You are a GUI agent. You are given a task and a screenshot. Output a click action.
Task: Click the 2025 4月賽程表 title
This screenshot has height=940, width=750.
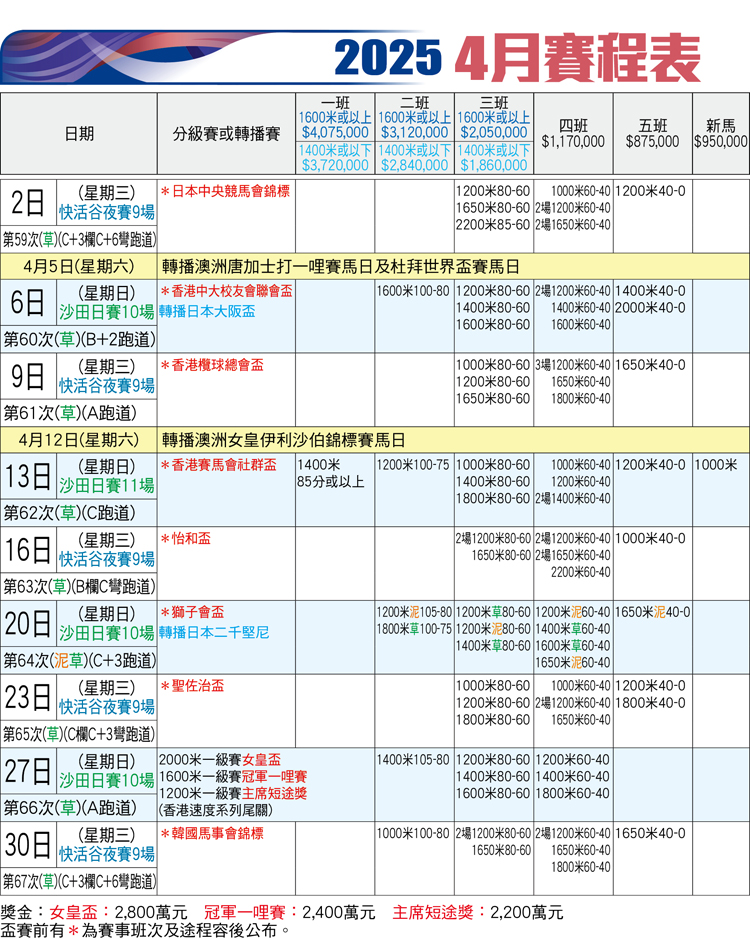click(x=517, y=58)
